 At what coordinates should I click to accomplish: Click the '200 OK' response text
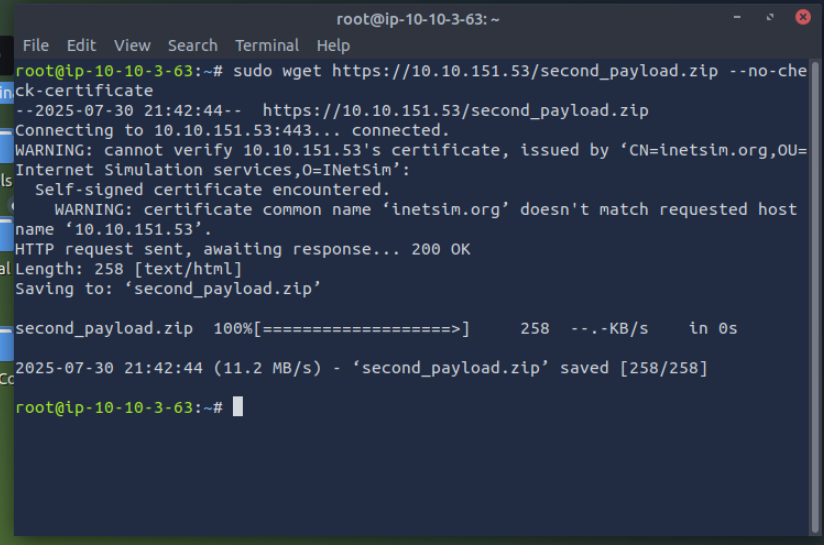tap(440, 249)
